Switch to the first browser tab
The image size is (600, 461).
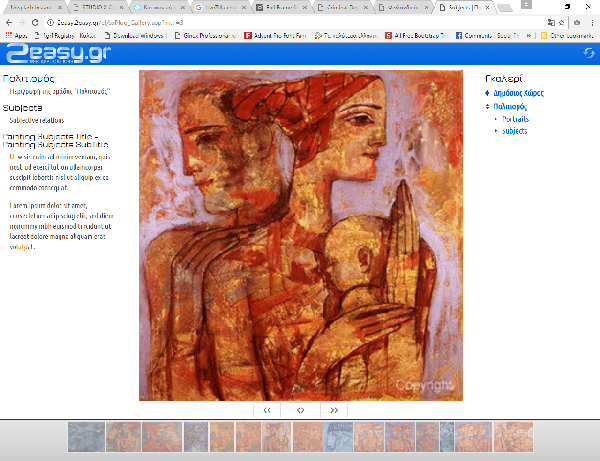36,7
